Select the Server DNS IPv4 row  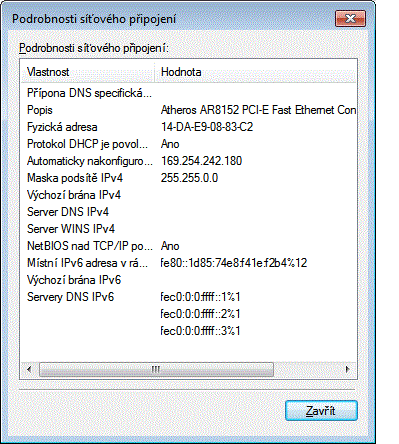click(189, 212)
